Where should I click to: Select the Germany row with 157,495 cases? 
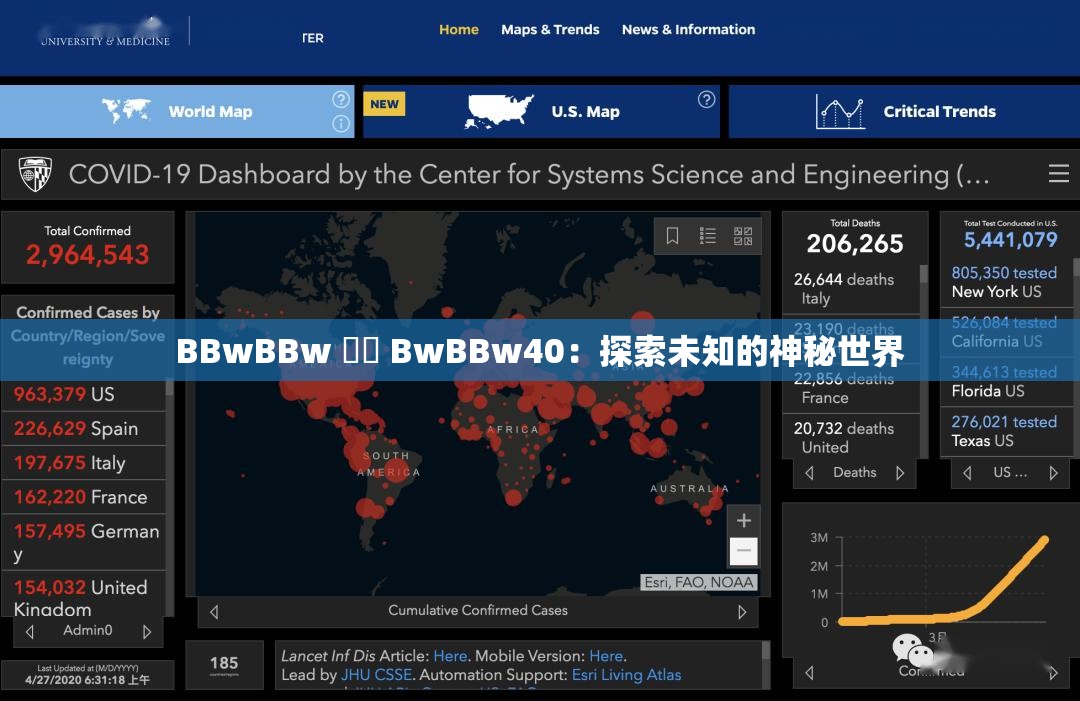click(x=83, y=542)
